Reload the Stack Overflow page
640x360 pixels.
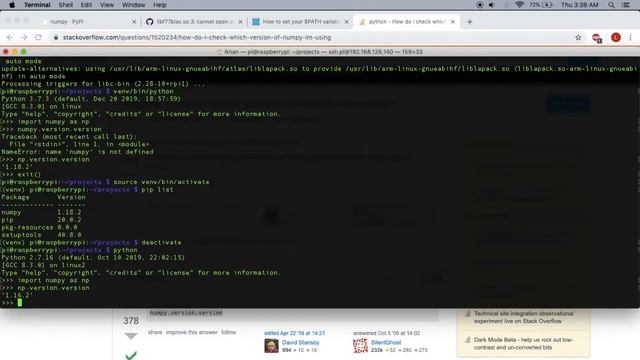point(38,37)
